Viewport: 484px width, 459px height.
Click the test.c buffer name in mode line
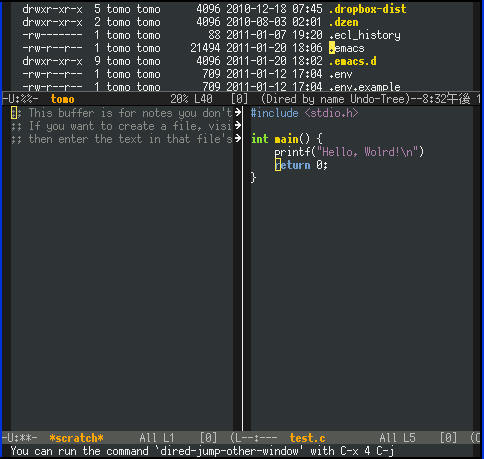(307, 438)
